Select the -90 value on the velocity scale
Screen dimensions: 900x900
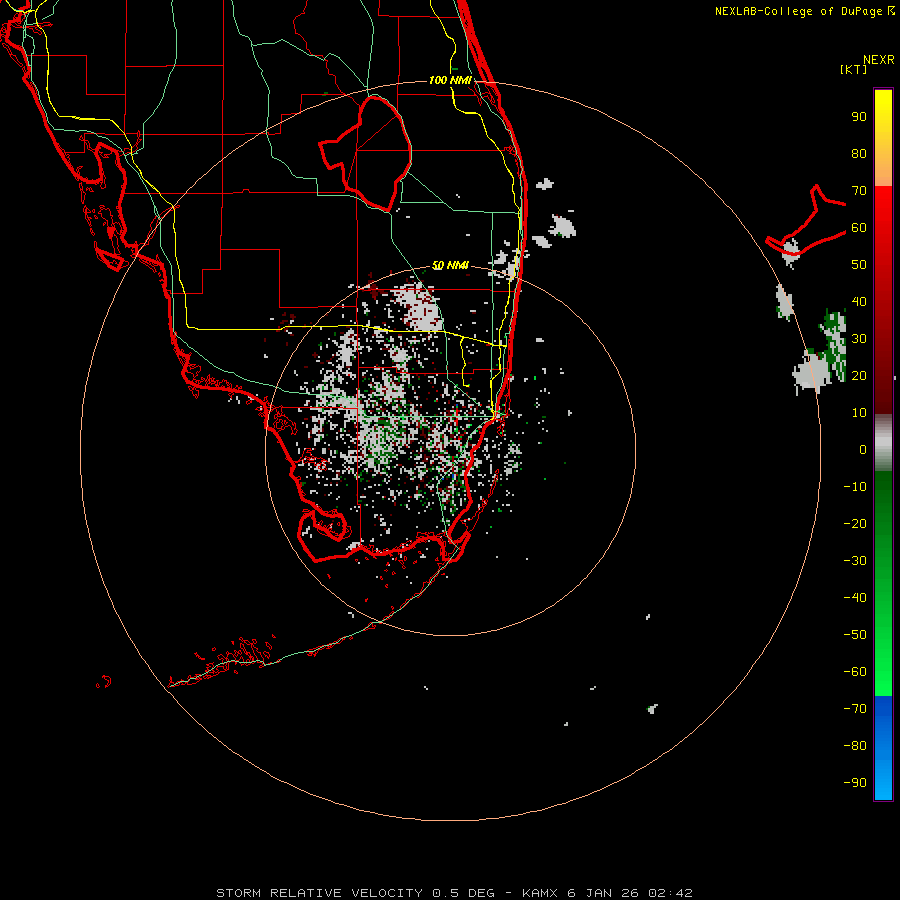[855, 782]
